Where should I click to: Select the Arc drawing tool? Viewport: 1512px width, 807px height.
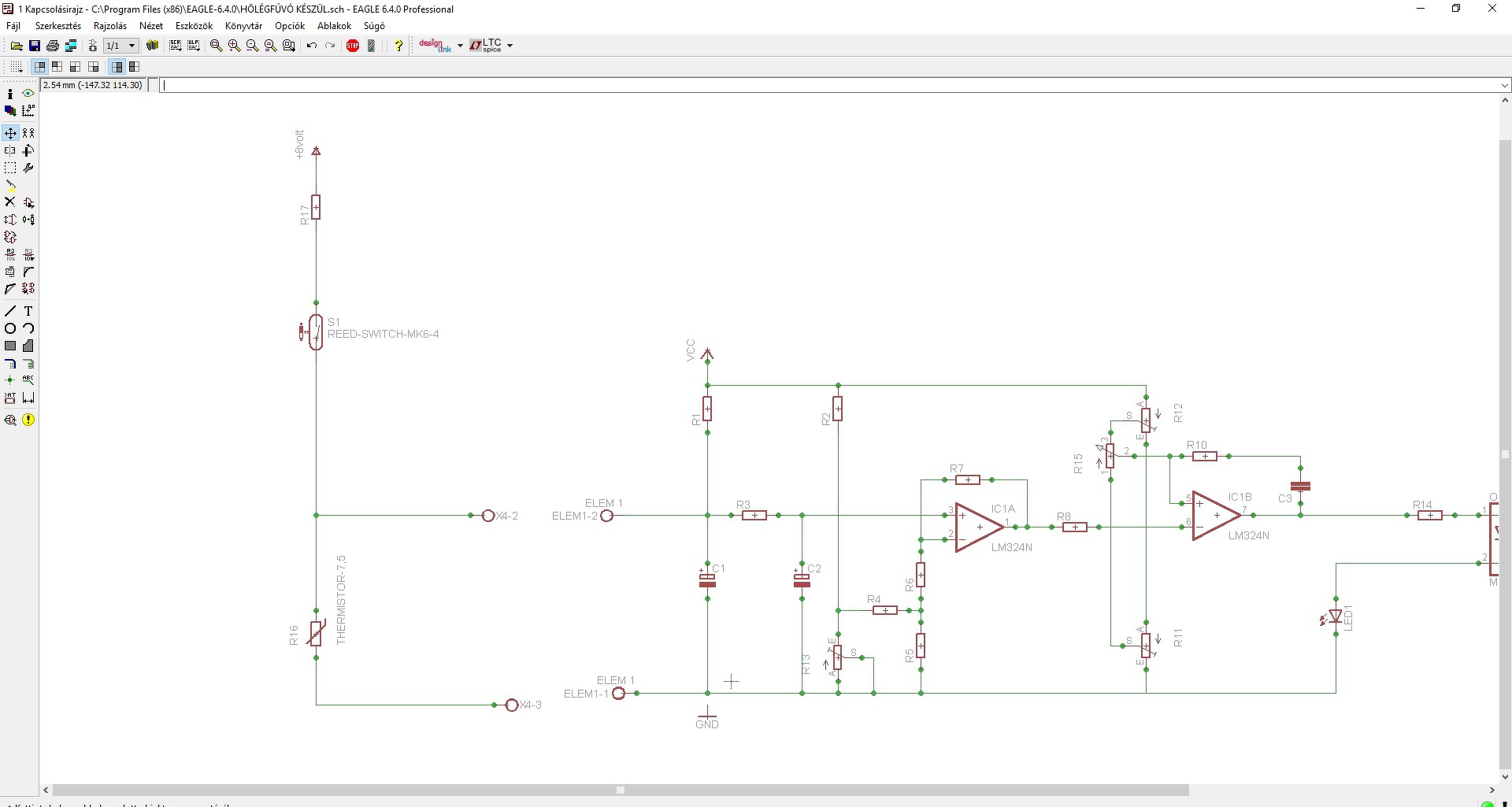(x=28, y=328)
